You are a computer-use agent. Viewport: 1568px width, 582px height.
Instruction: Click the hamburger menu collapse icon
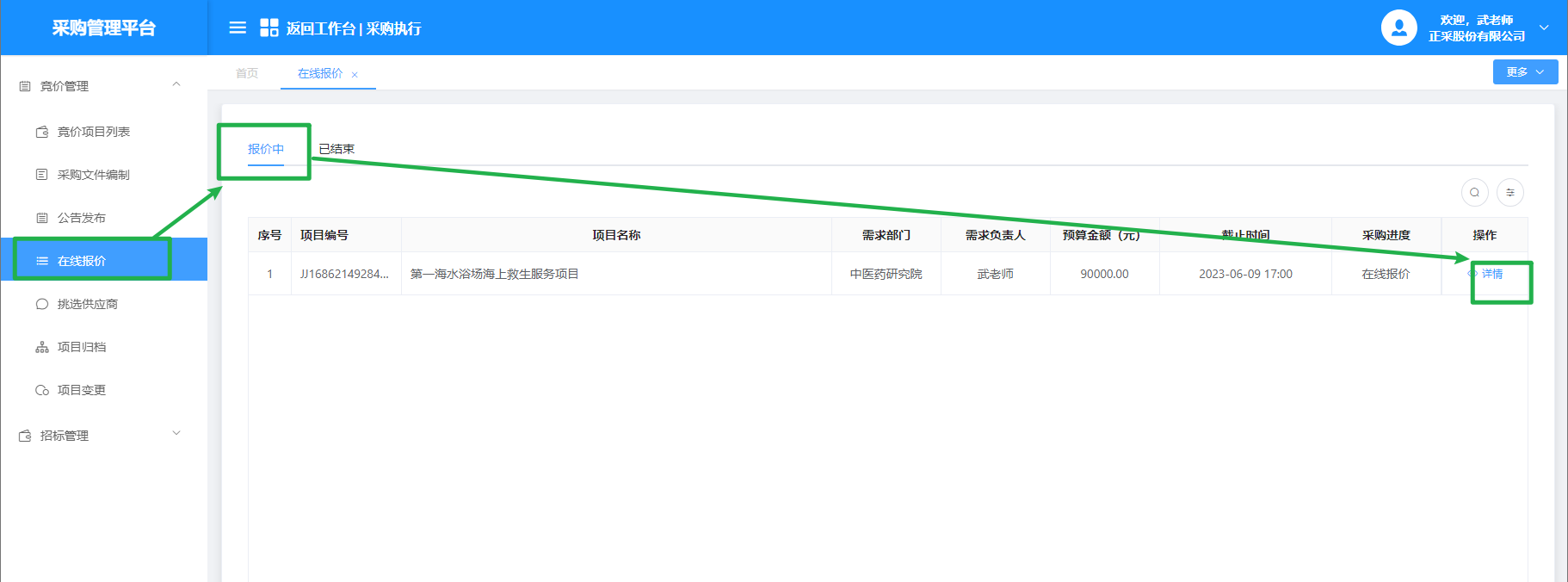tap(238, 28)
